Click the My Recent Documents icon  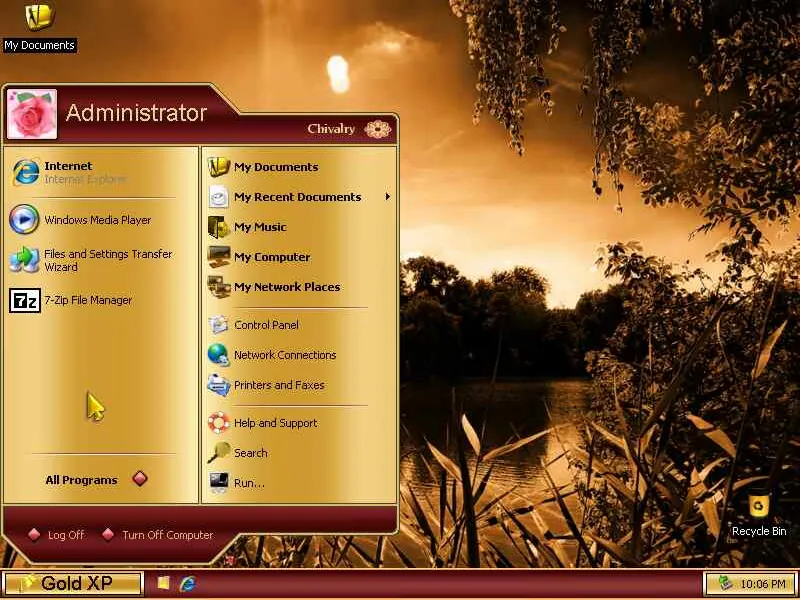click(219, 197)
